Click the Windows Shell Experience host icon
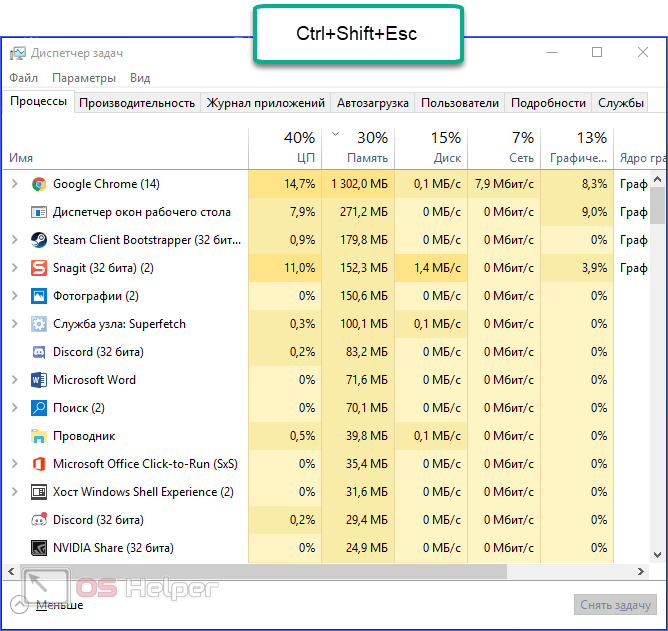668x631 pixels. (39, 492)
